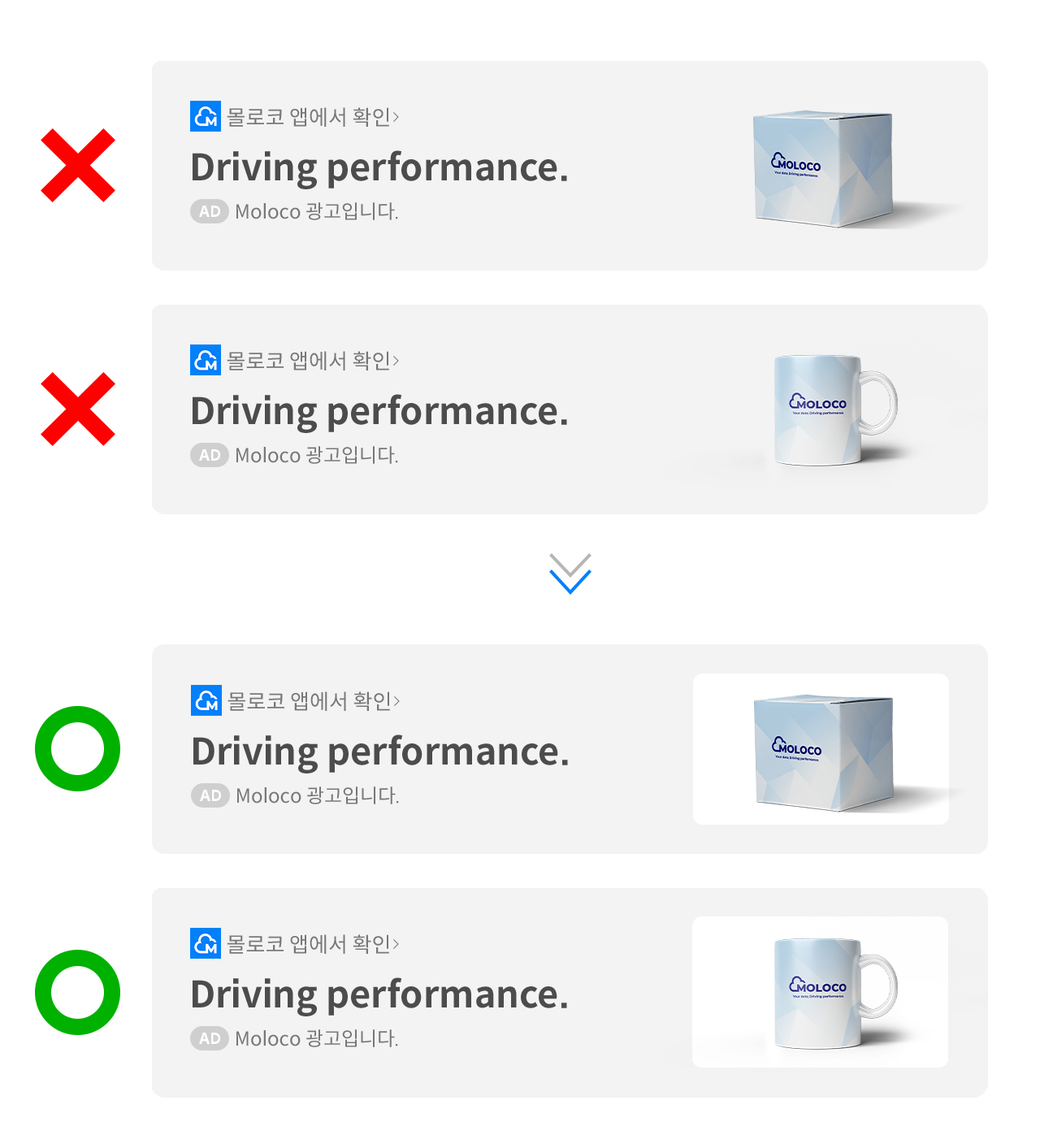Click the green circle beside the mug ad
The width and height of the screenshot is (1040, 1148).
click(x=78, y=992)
